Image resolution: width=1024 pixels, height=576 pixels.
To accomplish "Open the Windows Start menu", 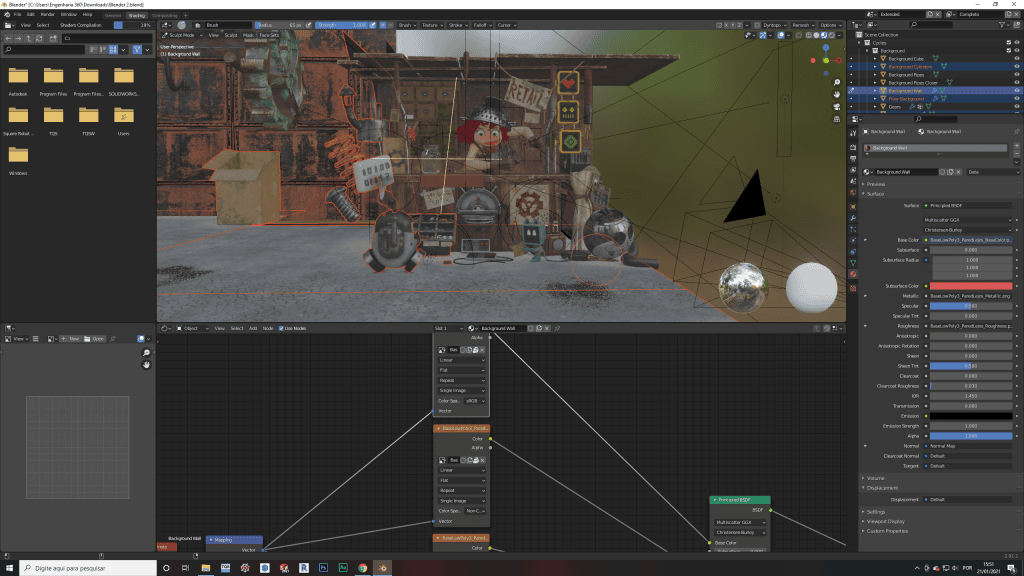I will pos(9,568).
